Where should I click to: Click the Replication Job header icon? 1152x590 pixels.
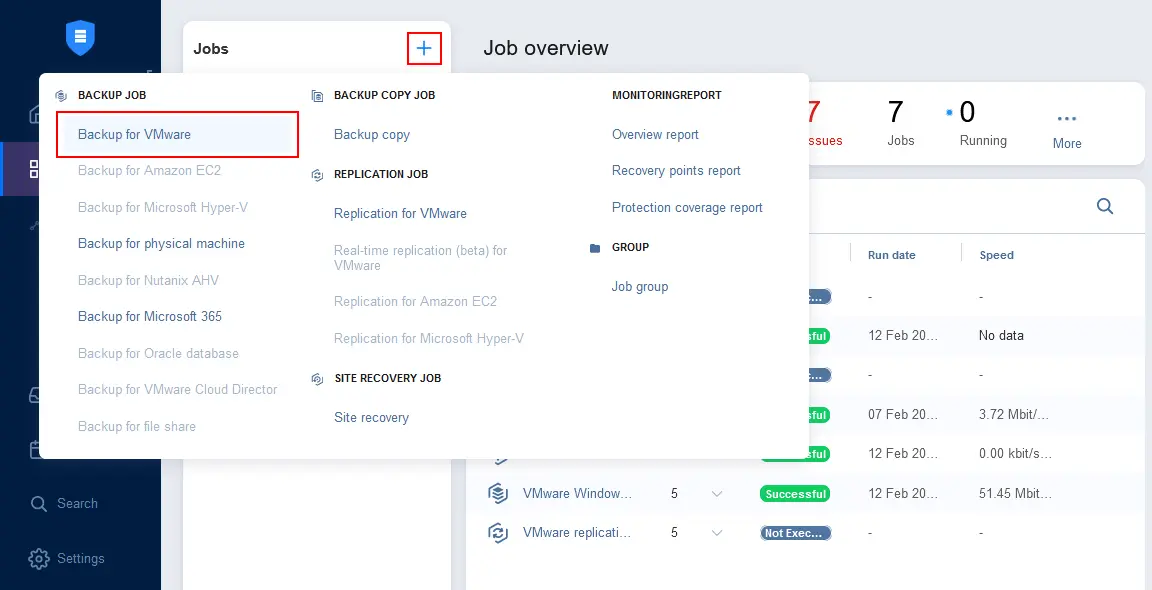[317, 175]
